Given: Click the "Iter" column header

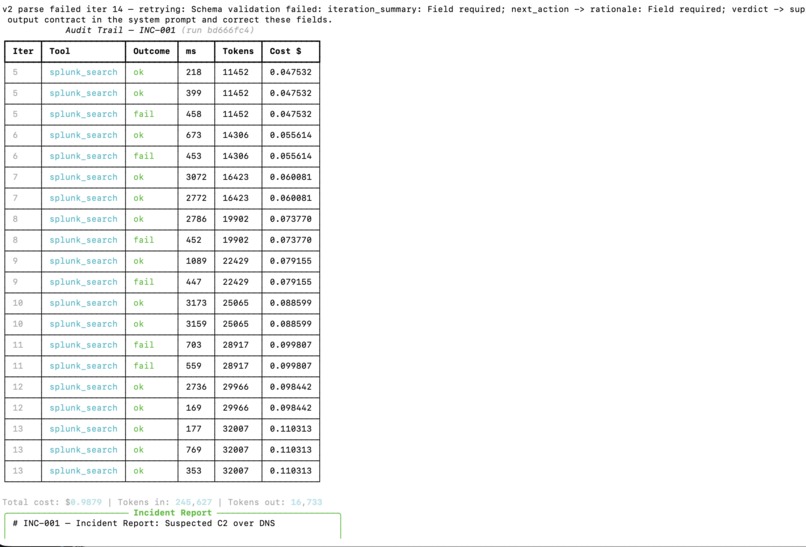Looking at the screenshot, I should click(23, 51).
